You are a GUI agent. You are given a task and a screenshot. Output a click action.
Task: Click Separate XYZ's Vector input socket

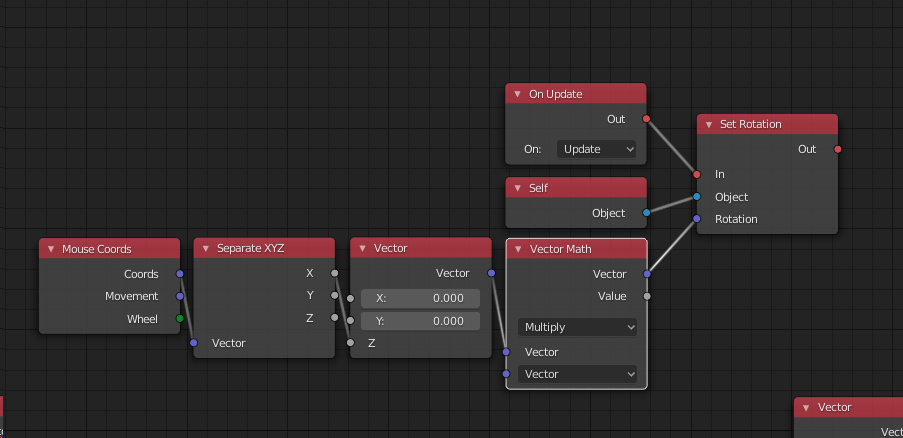tap(194, 343)
